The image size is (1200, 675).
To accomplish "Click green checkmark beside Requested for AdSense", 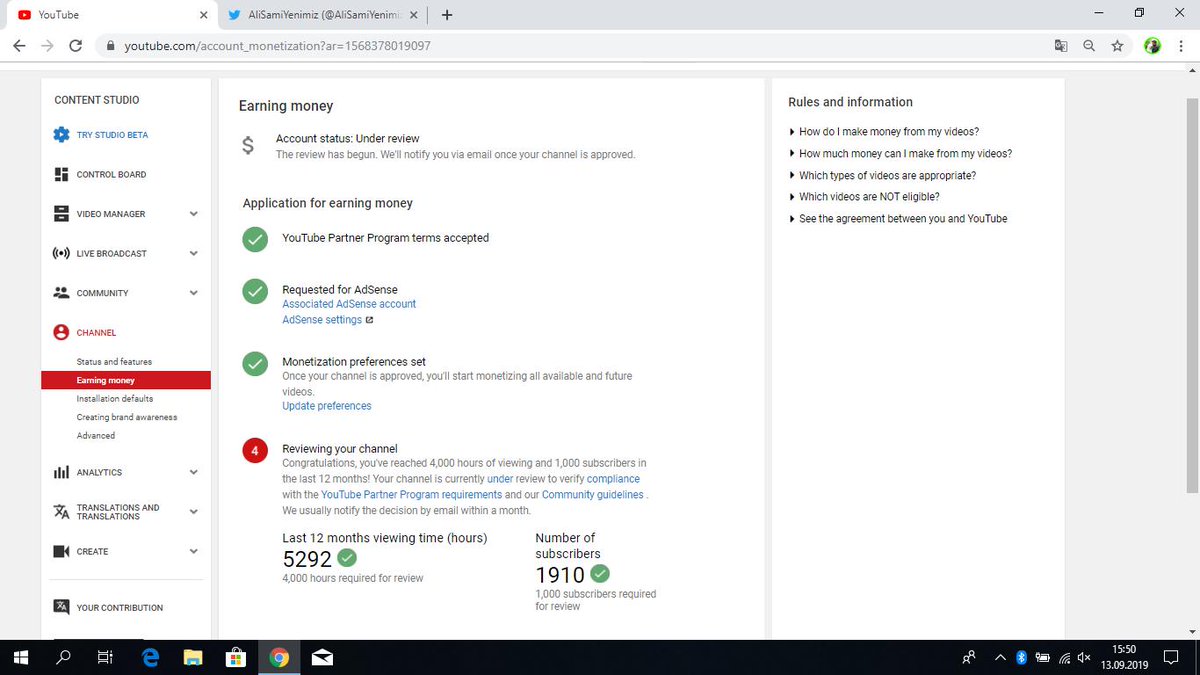I will tap(255, 292).
